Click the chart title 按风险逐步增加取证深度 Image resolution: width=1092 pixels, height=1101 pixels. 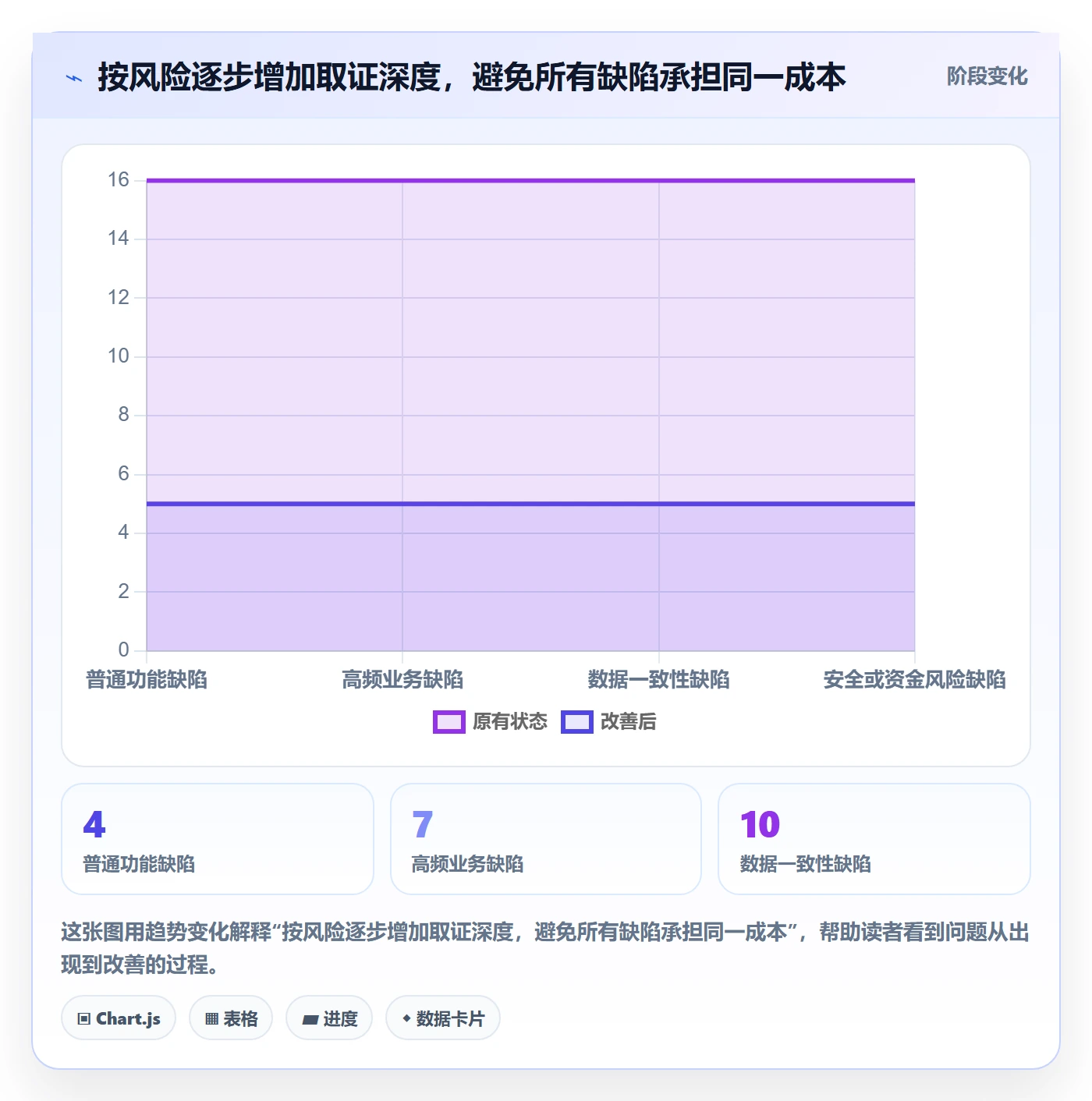[x=269, y=77]
